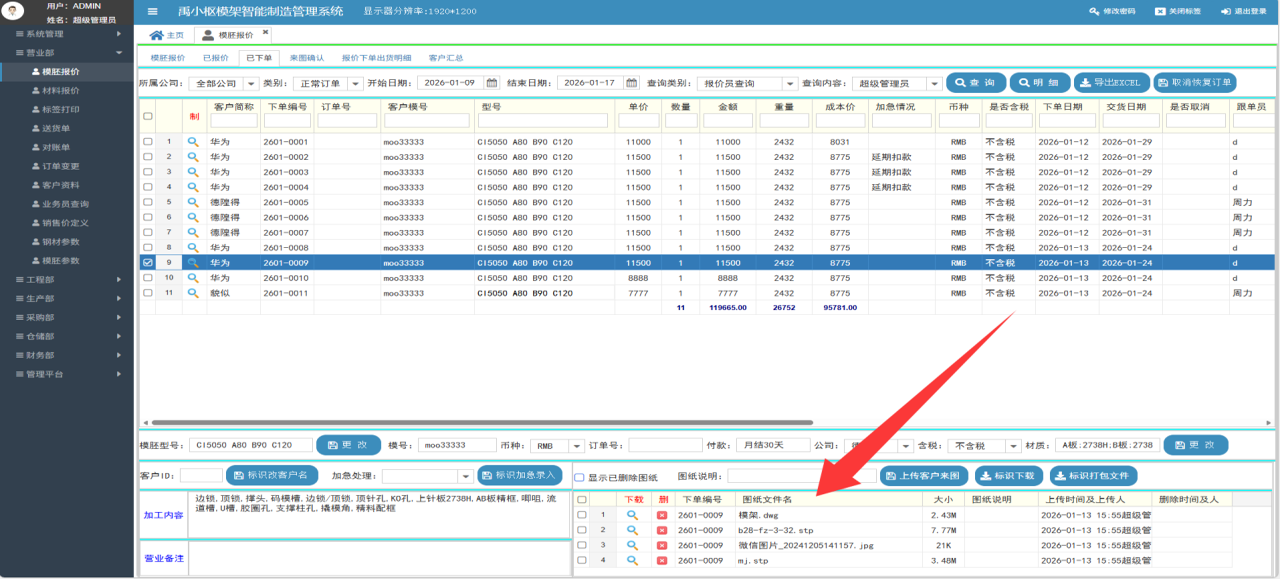1280x580 pixels.
Task: Click the 上传客户来图 button
Action: coord(922,476)
